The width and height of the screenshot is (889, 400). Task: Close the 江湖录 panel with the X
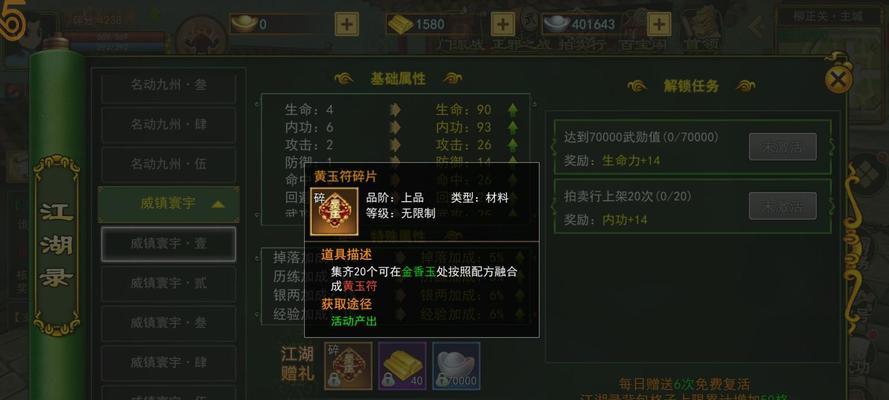click(839, 79)
